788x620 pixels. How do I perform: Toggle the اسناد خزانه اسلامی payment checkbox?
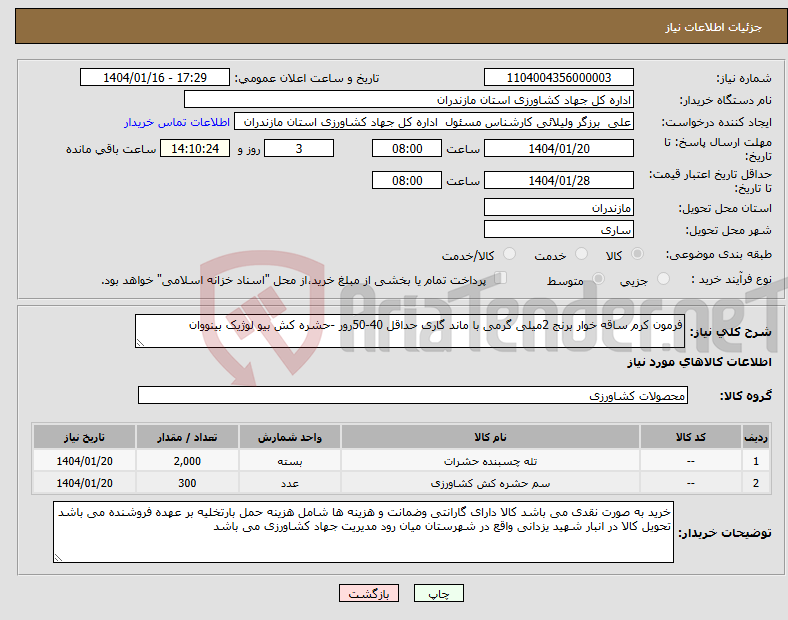501,278
